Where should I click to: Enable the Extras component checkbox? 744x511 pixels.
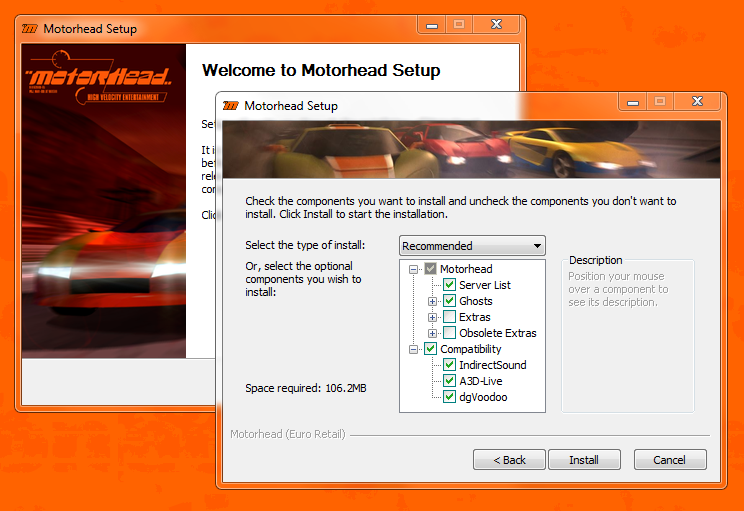pos(450,317)
